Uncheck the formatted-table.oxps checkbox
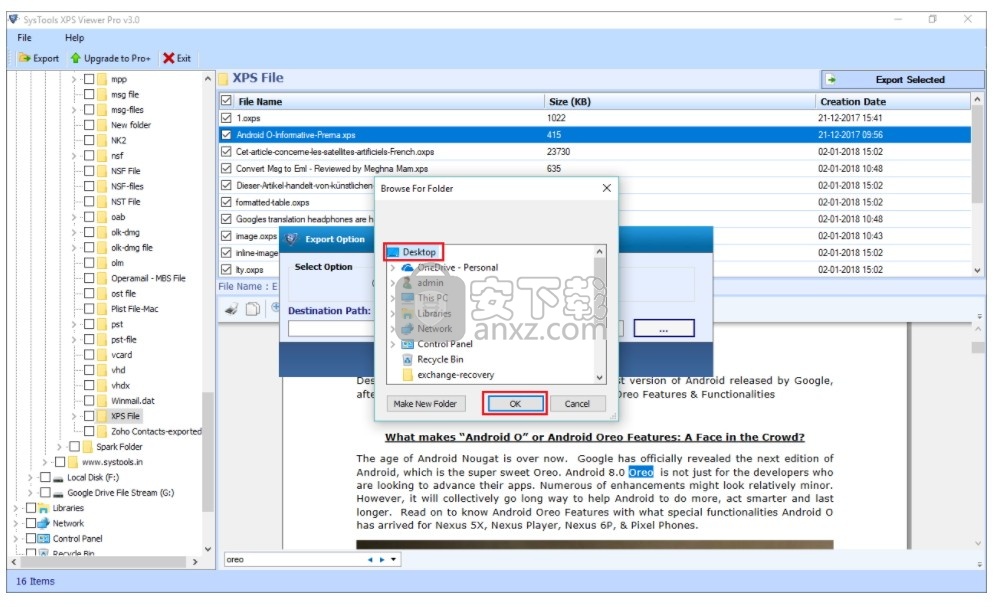 [x=226, y=202]
